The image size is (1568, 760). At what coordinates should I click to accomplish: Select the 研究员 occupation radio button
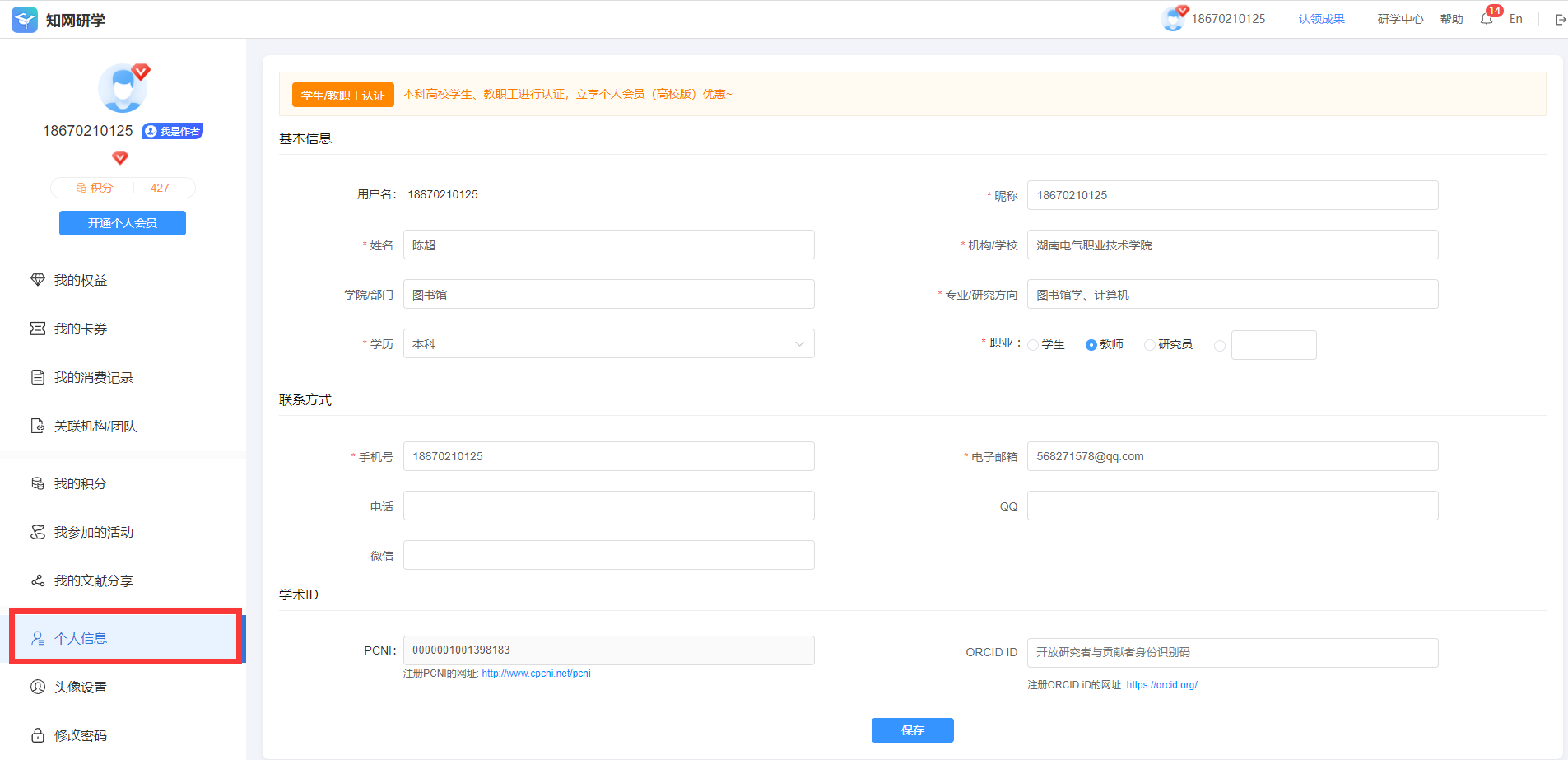click(x=1150, y=345)
